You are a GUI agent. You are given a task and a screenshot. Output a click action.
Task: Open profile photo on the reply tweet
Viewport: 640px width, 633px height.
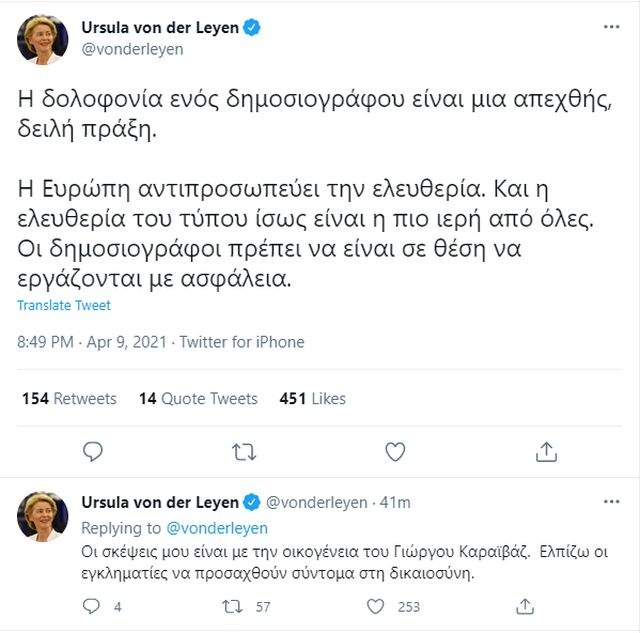click(x=43, y=517)
